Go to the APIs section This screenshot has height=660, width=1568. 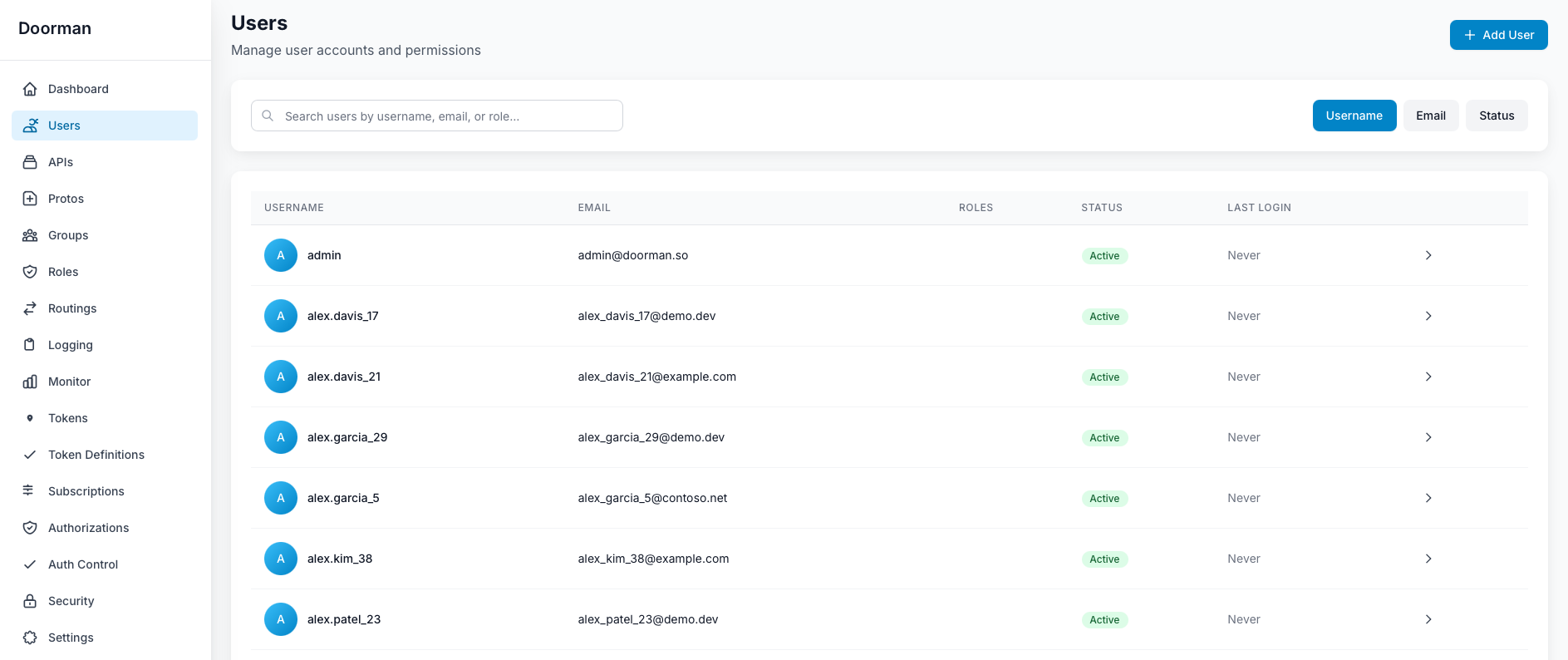click(x=105, y=162)
